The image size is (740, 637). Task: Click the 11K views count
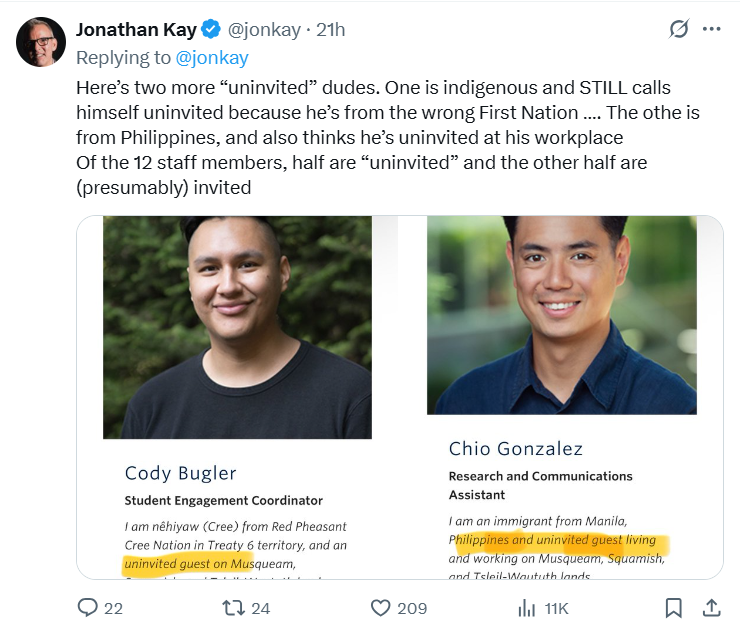(554, 608)
